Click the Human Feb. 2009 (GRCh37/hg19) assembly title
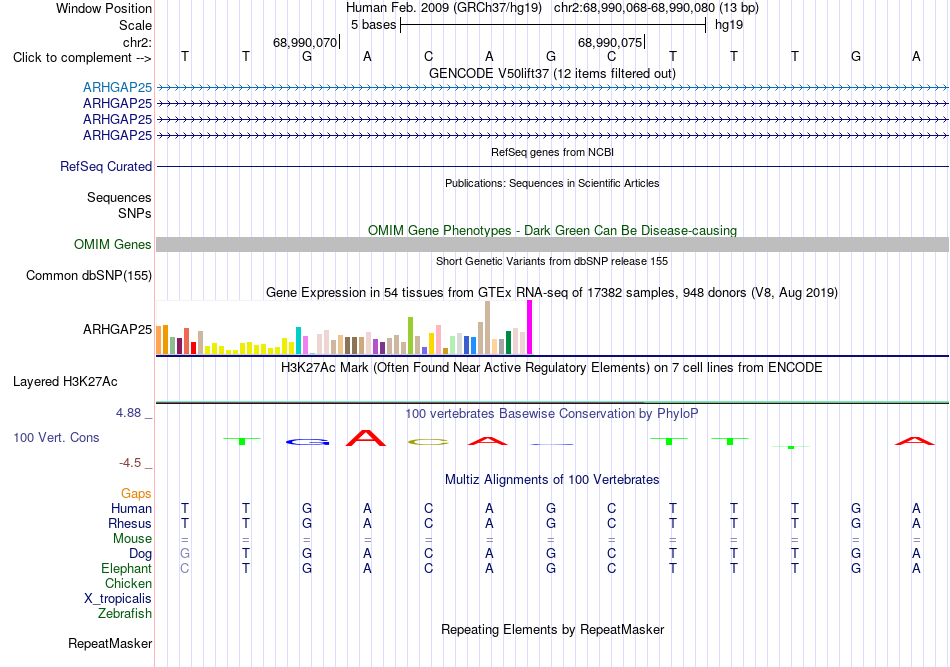Viewport: 950px width, 667px height. pyautogui.click(x=443, y=8)
